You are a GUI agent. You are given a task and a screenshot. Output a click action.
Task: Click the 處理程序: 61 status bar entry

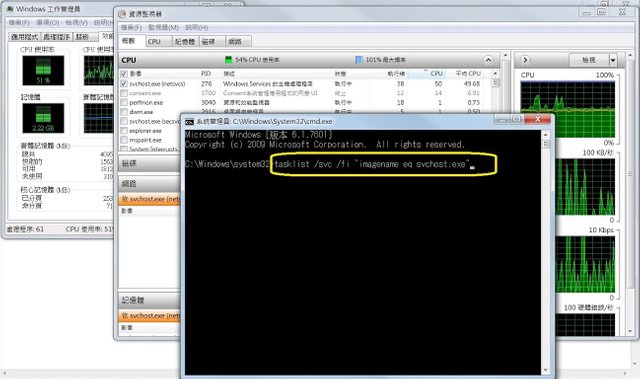point(26,229)
